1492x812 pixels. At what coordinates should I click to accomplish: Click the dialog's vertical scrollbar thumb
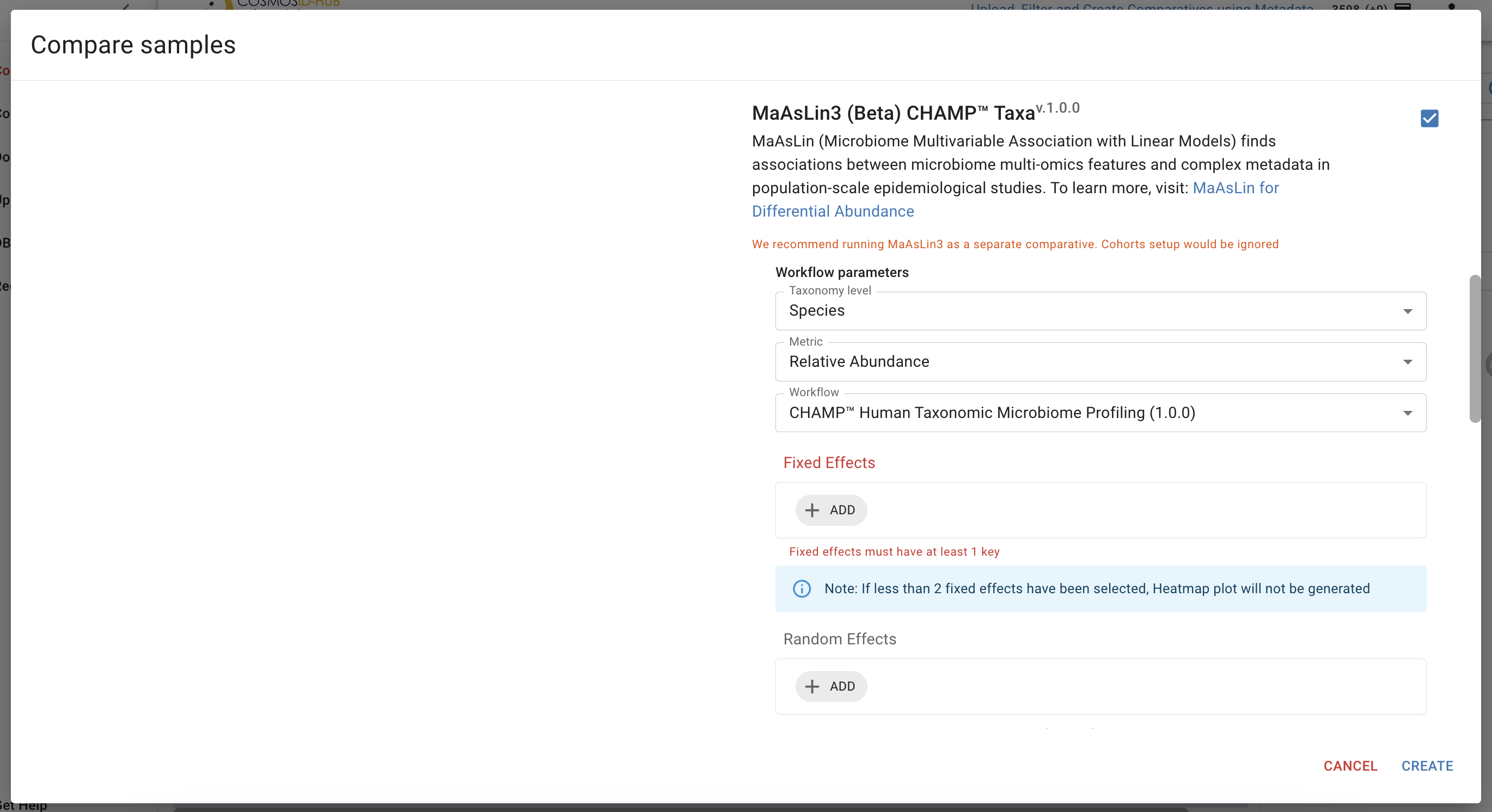(x=1474, y=349)
